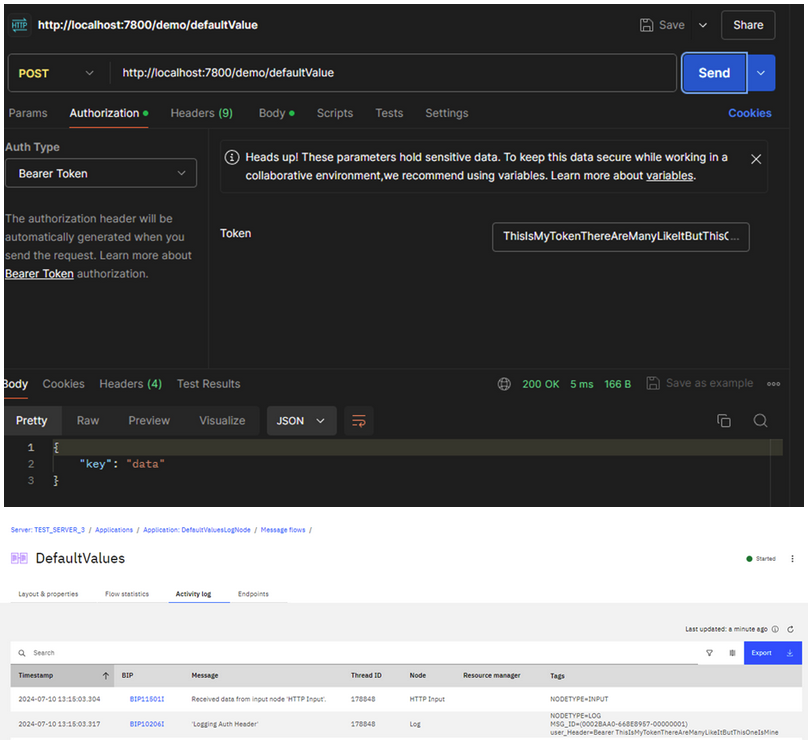Click the 200 OK status text

(x=540, y=384)
